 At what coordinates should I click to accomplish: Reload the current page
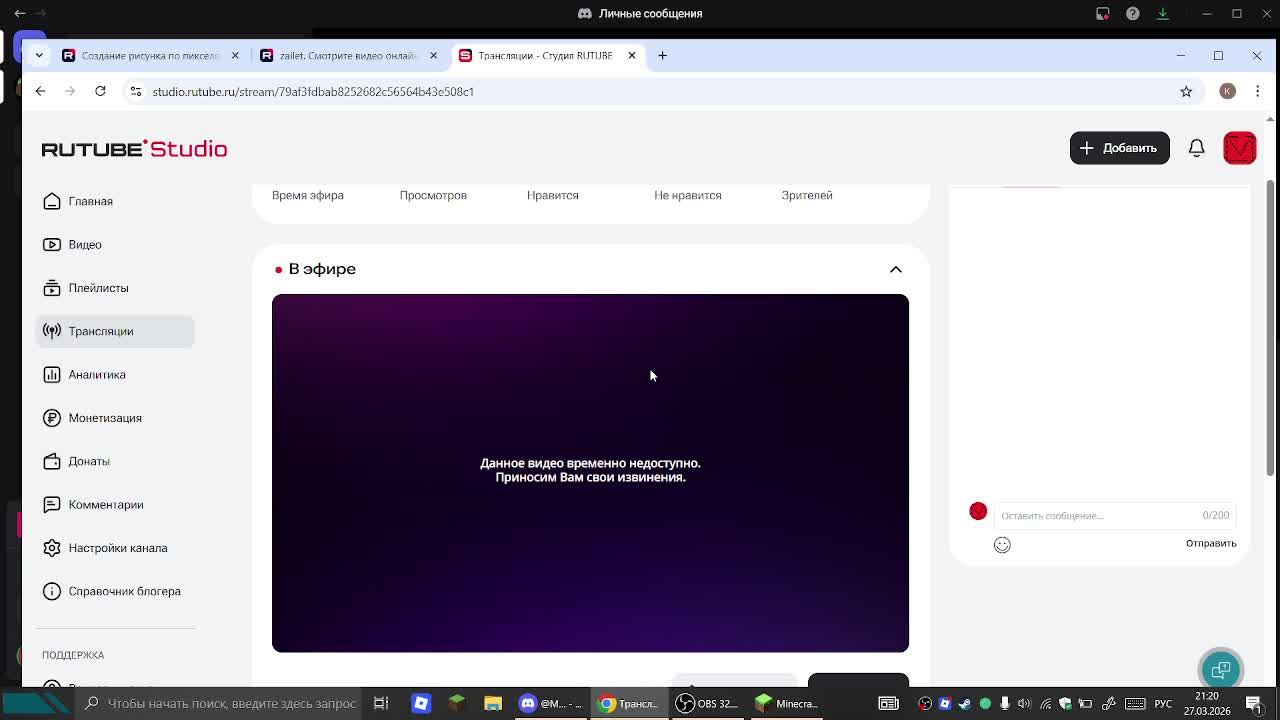(x=100, y=91)
